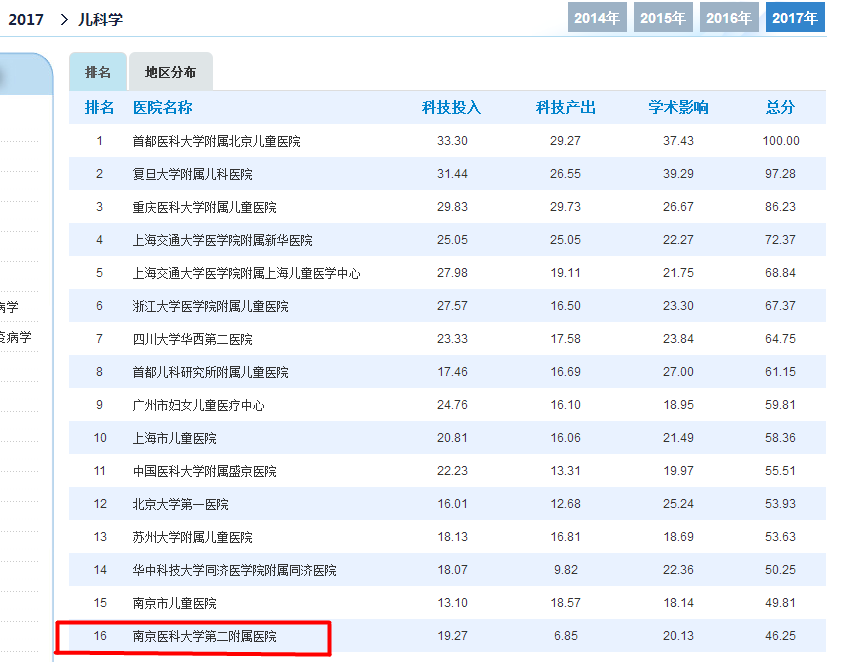Click 科技投入 value 33.30

pos(452,141)
